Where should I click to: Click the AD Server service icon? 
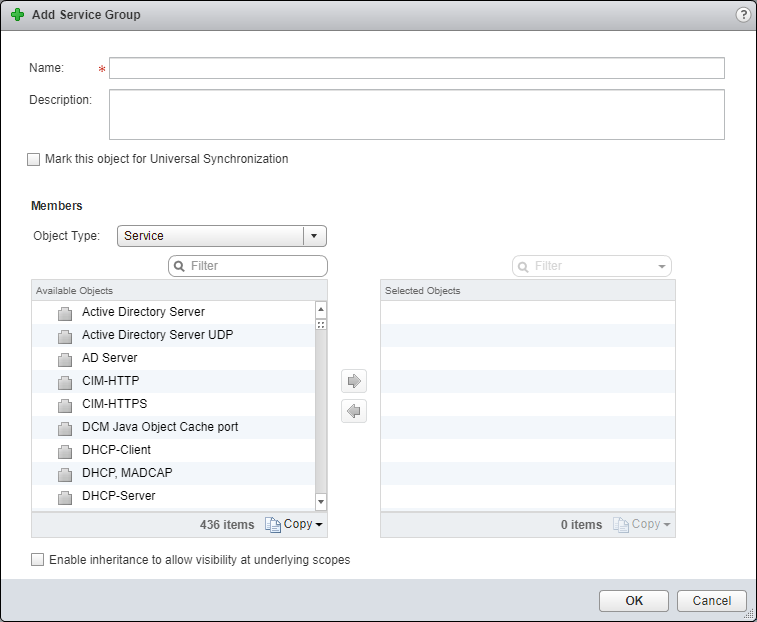[65, 359]
